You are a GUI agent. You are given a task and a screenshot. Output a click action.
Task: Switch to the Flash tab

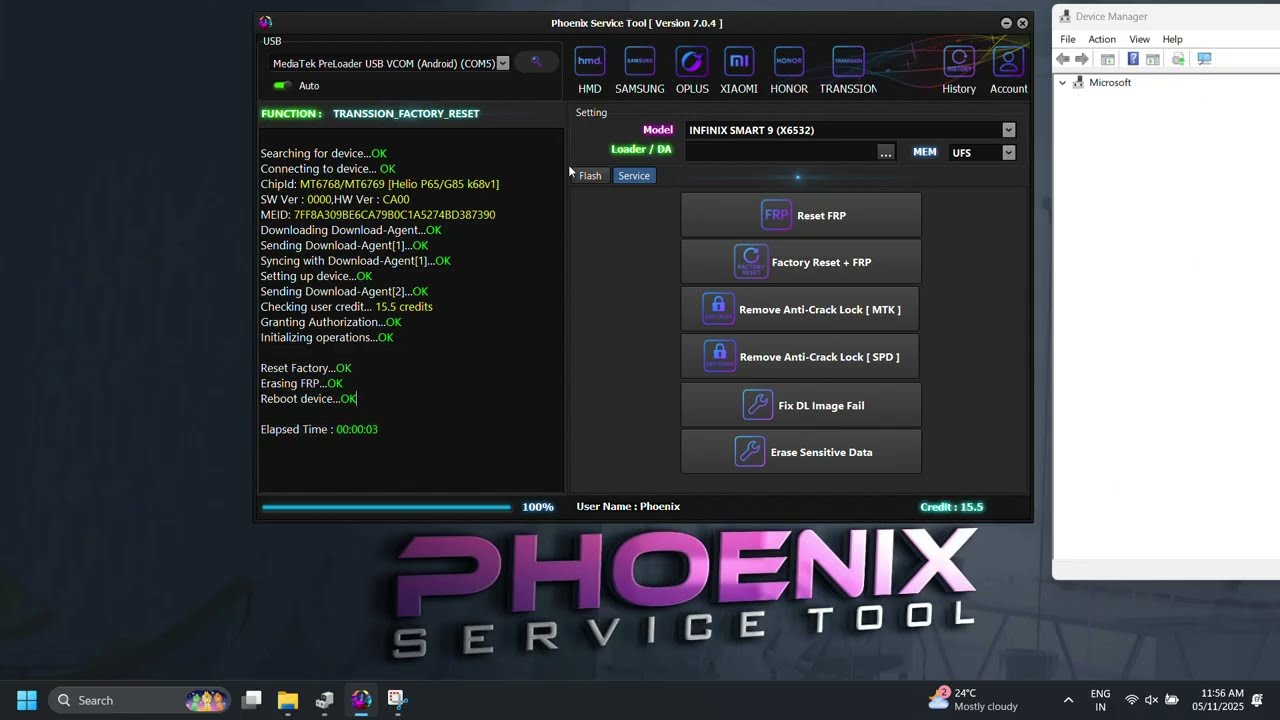point(590,176)
